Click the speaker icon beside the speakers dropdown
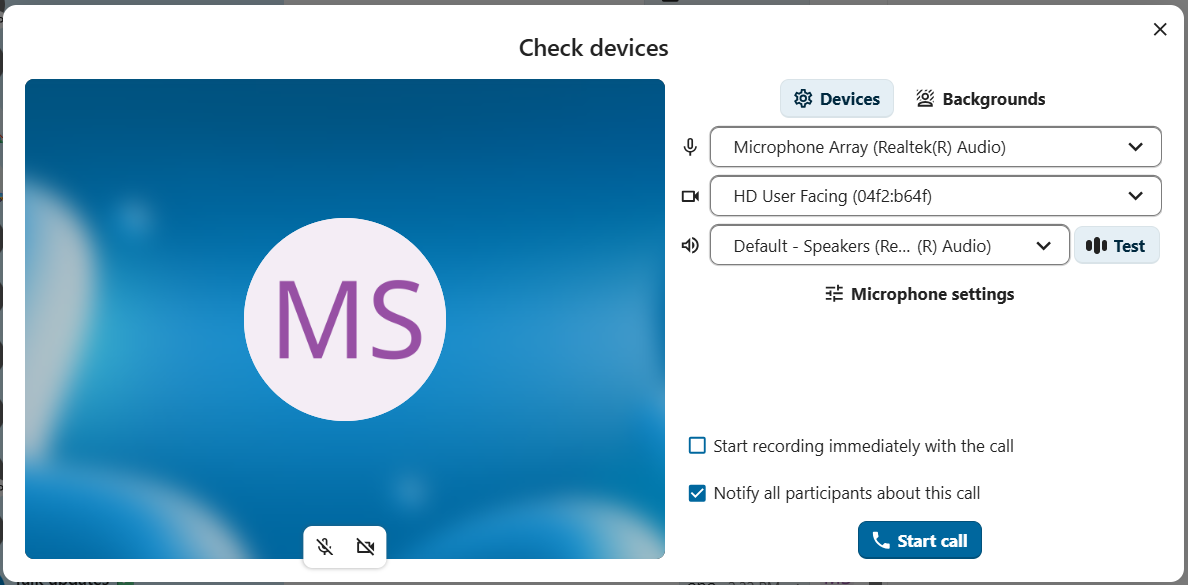 690,245
